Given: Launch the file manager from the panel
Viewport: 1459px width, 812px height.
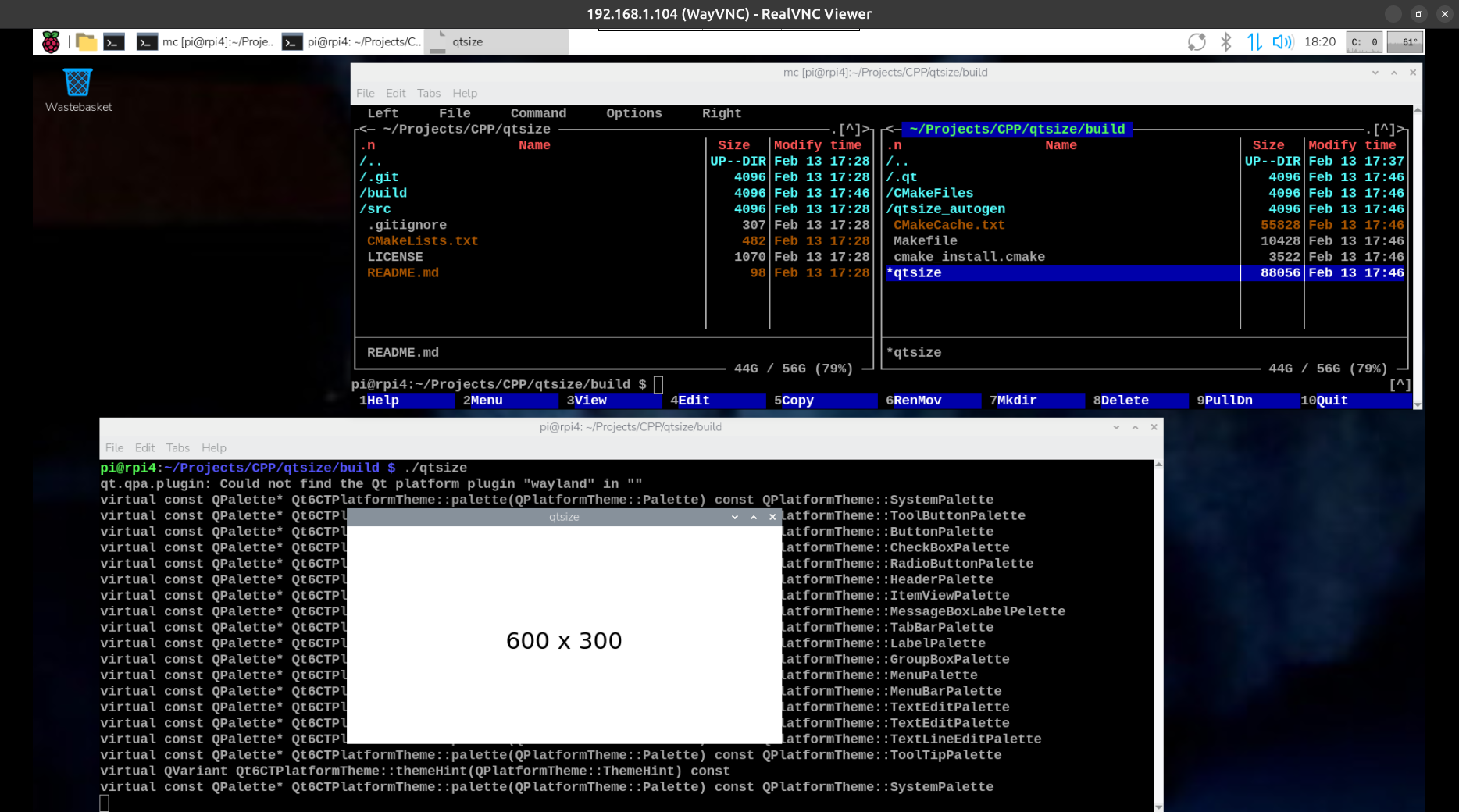Looking at the screenshot, I should 87,42.
